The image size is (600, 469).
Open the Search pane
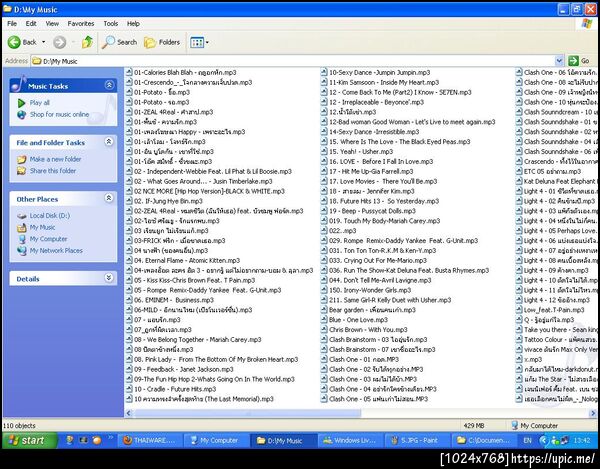click(x=120, y=42)
